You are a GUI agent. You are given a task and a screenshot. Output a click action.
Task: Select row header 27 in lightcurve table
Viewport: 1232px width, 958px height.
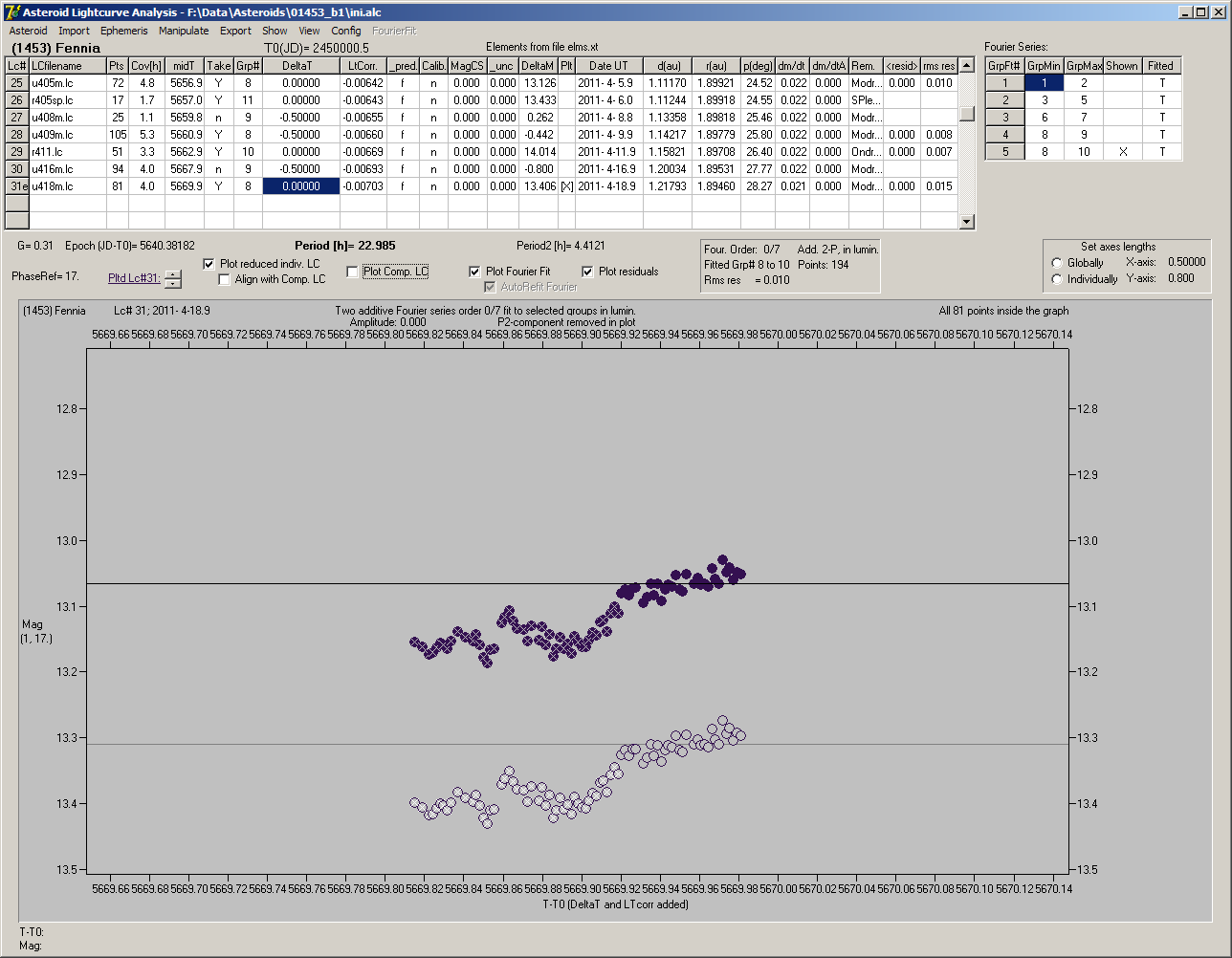point(17,118)
